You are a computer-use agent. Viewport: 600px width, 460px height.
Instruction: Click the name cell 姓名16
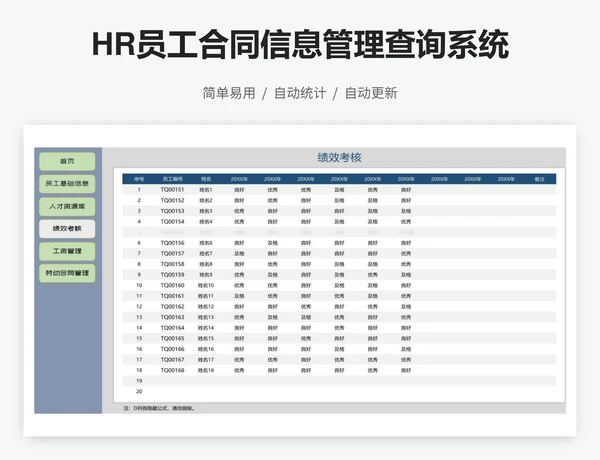click(206, 349)
